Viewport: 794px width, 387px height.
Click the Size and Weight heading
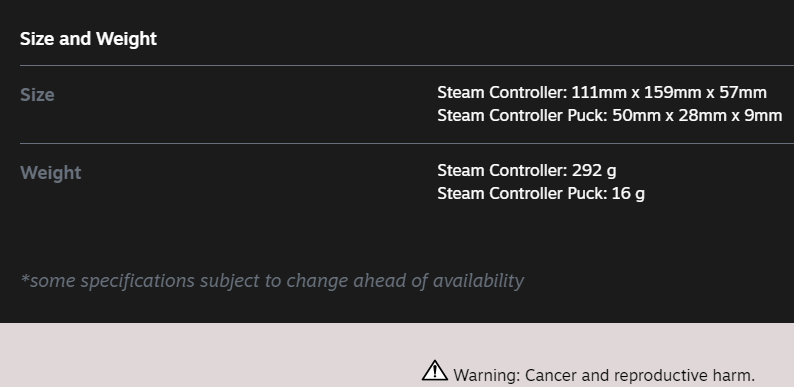[88, 39]
